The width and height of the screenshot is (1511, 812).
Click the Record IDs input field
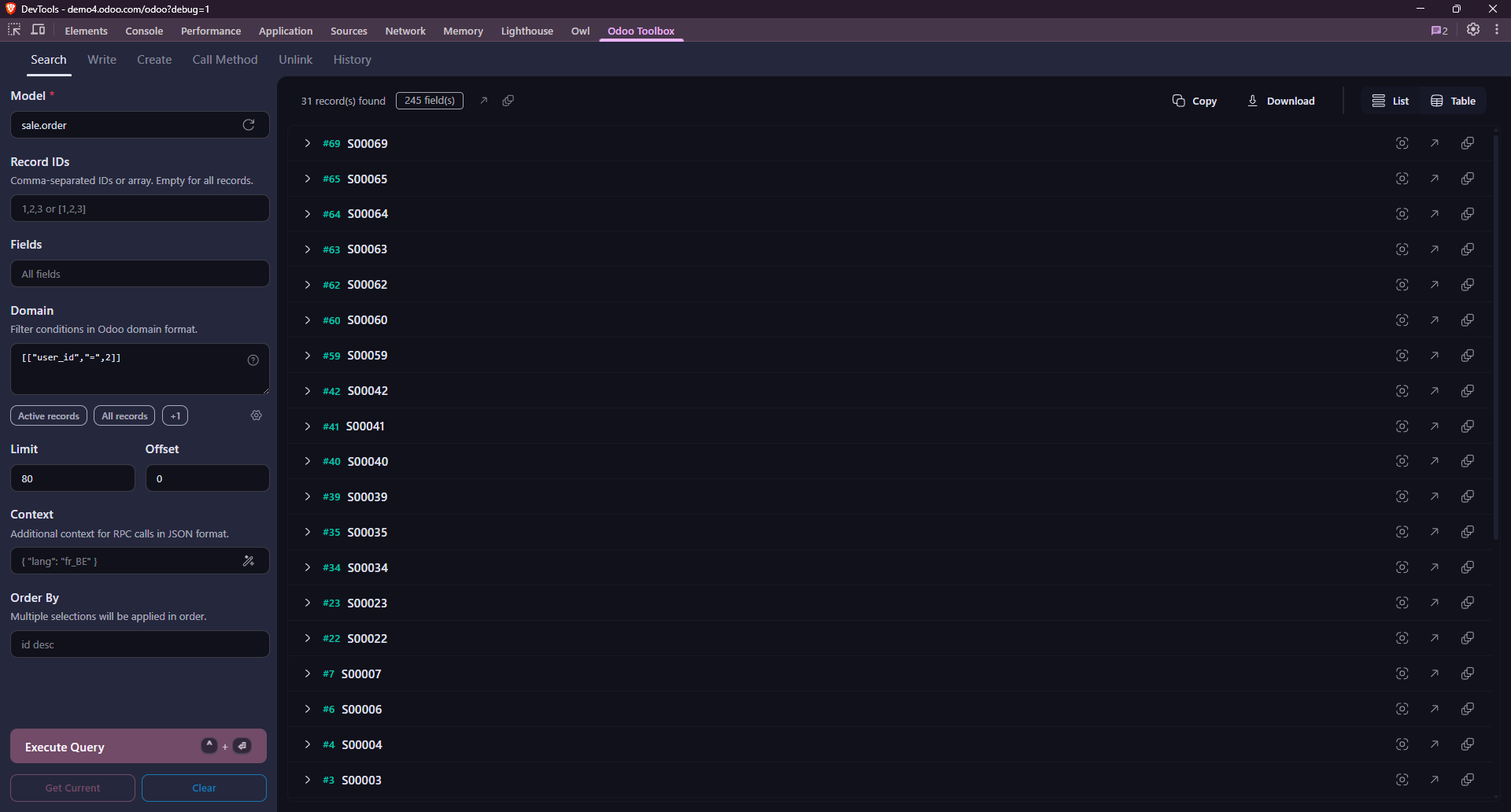(x=139, y=208)
